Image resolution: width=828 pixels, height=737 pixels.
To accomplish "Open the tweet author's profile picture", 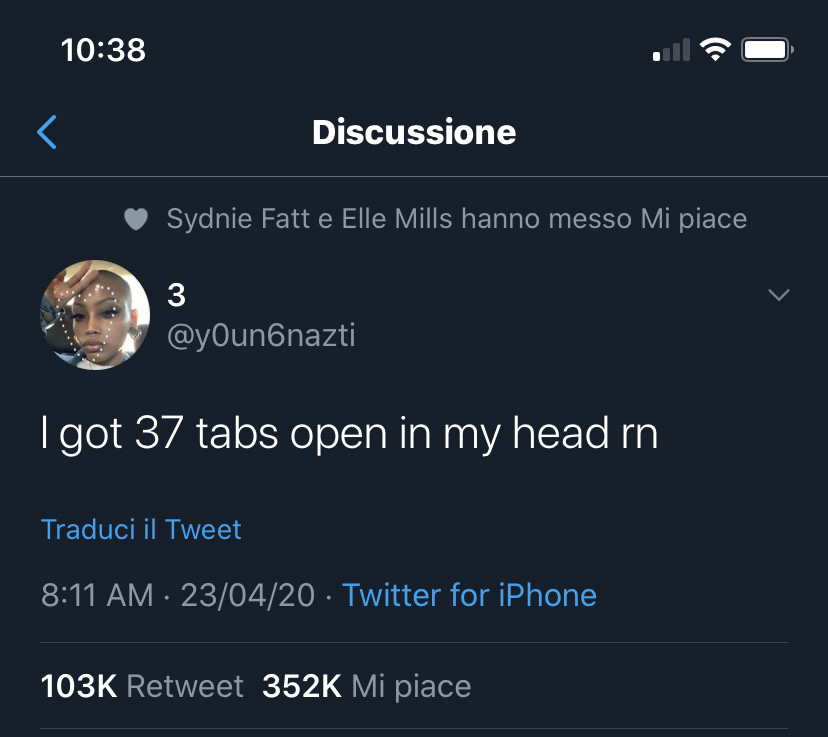I will [95, 315].
